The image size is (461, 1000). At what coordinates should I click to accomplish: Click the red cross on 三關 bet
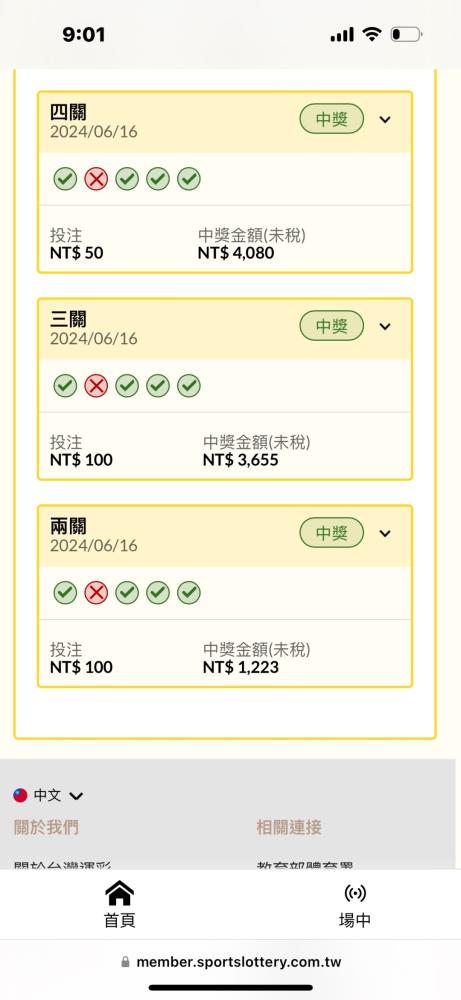pyautogui.click(x=96, y=386)
